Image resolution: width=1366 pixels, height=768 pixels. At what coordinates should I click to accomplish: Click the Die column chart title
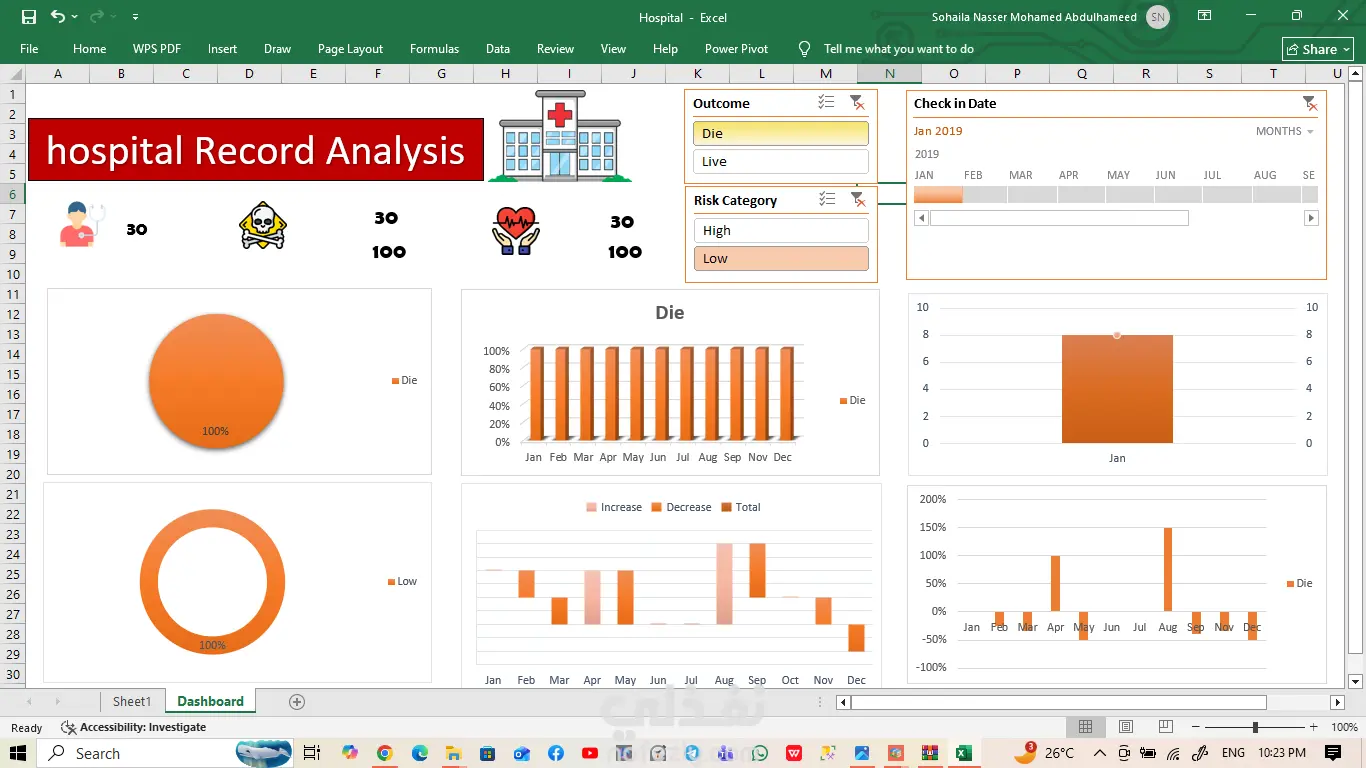(670, 313)
